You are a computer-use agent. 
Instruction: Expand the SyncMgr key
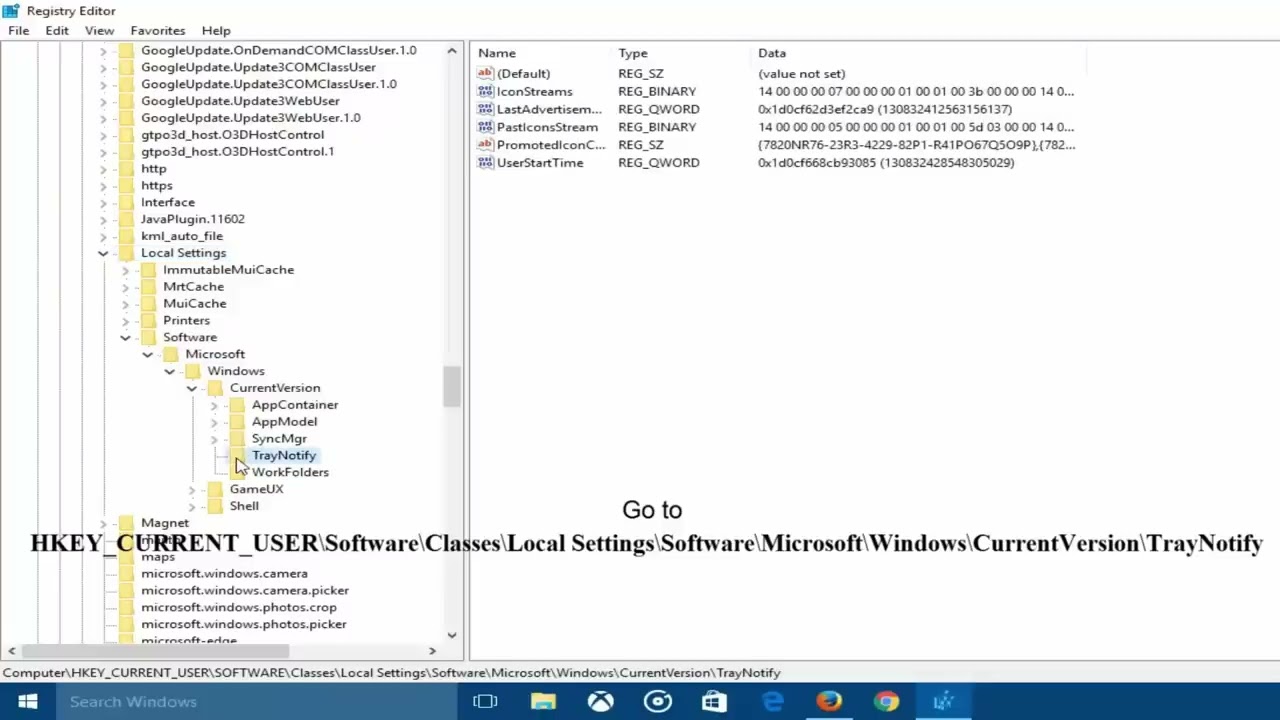click(x=214, y=439)
